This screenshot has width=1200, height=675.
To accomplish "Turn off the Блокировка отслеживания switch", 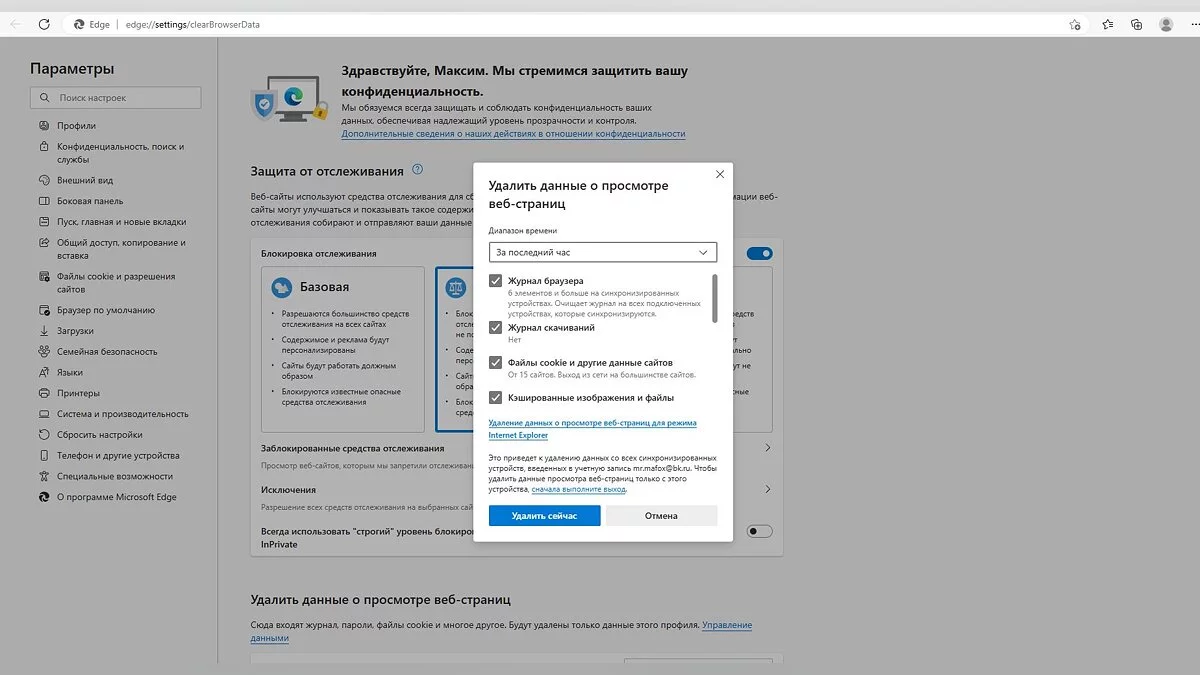I will pos(760,254).
